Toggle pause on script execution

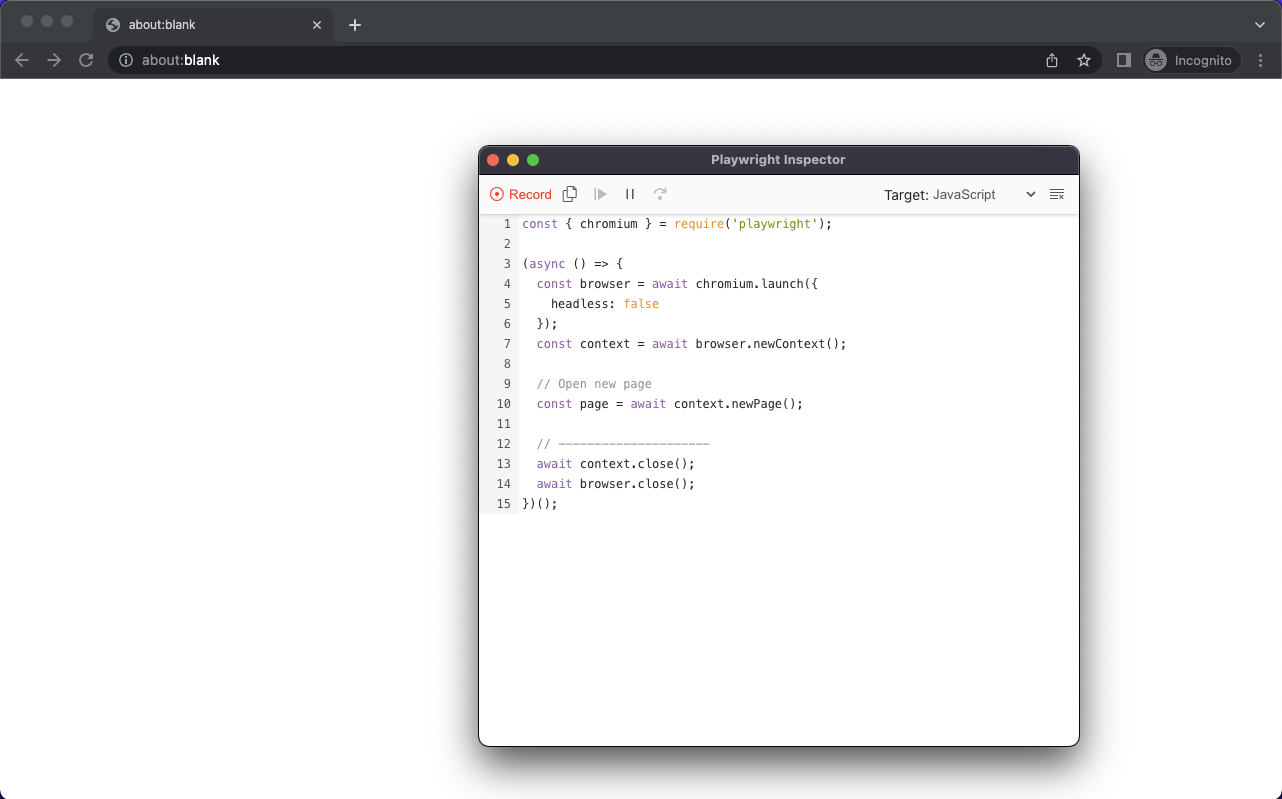pos(630,194)
